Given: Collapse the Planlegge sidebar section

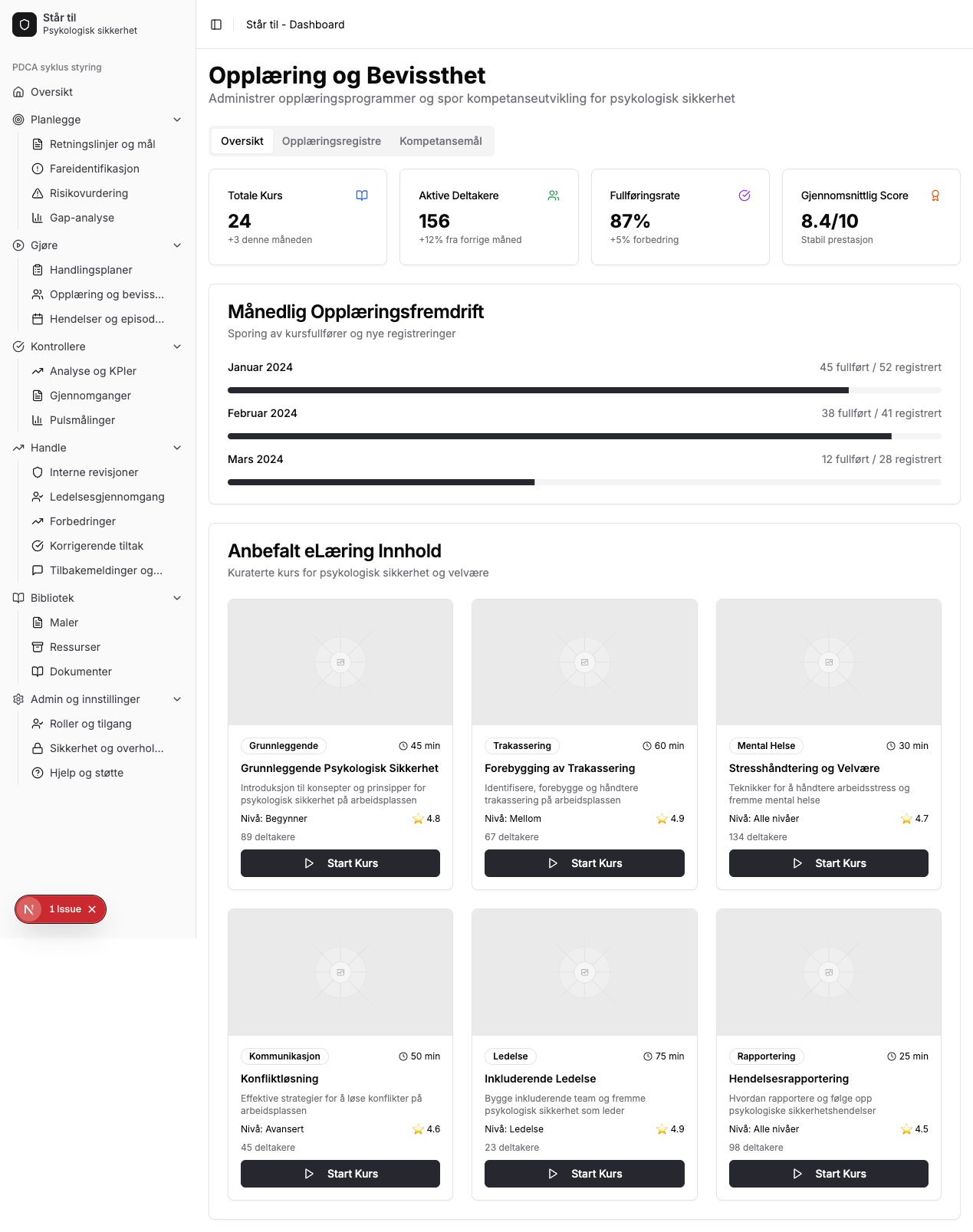Looking at the screenshot, I should point(177,120).
